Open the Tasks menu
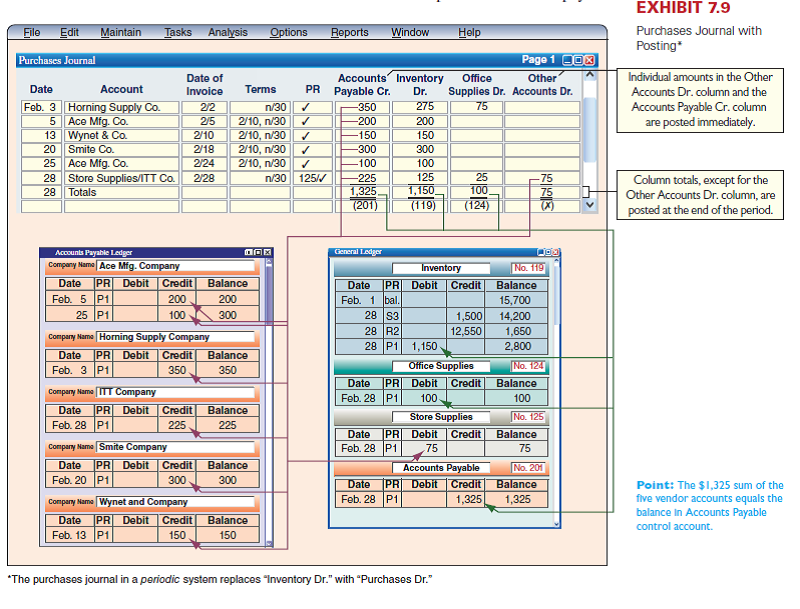800x609 pixels. pyautogui.click(x=177, y=32)
